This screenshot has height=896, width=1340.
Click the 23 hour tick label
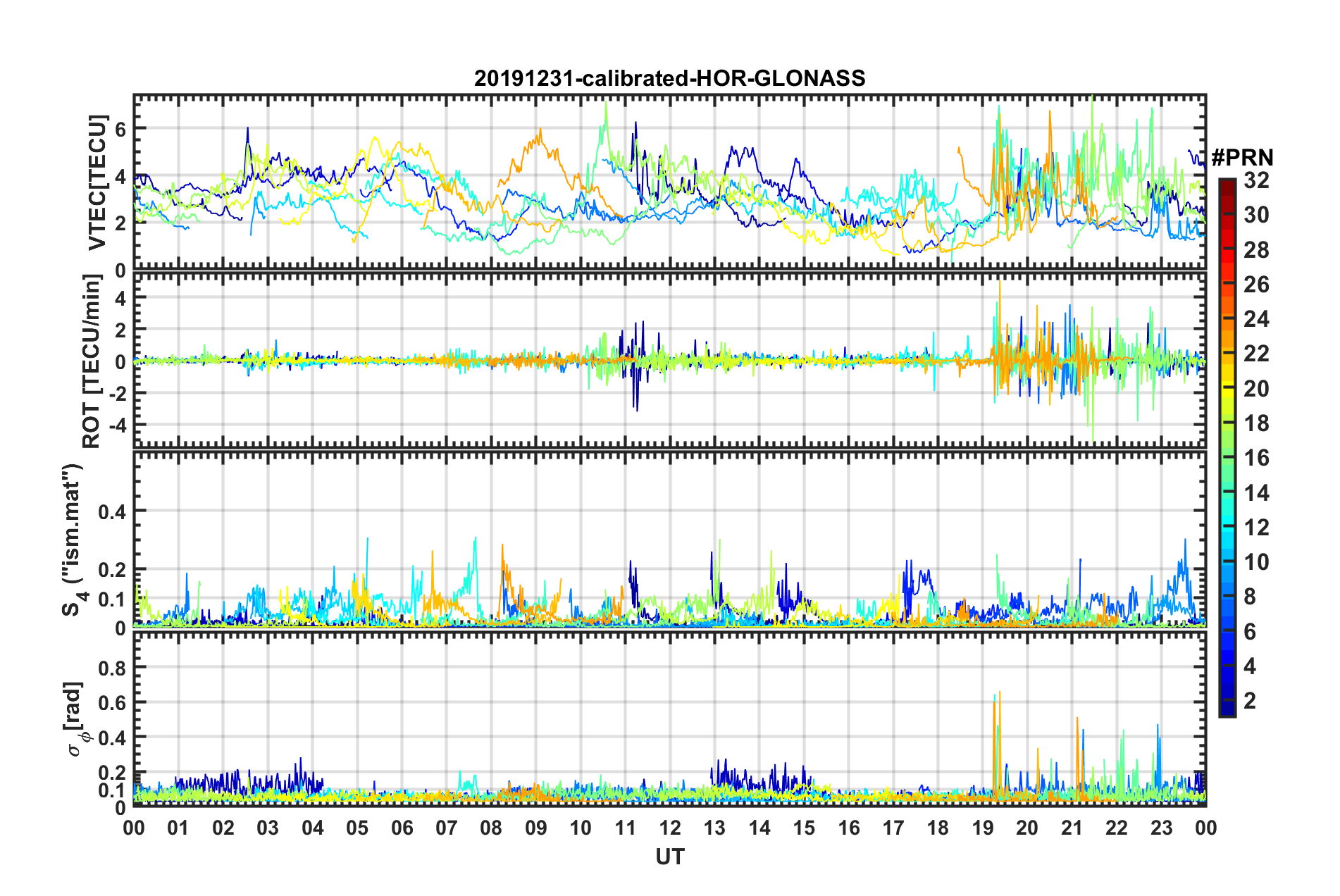[x=1161, y=828]
